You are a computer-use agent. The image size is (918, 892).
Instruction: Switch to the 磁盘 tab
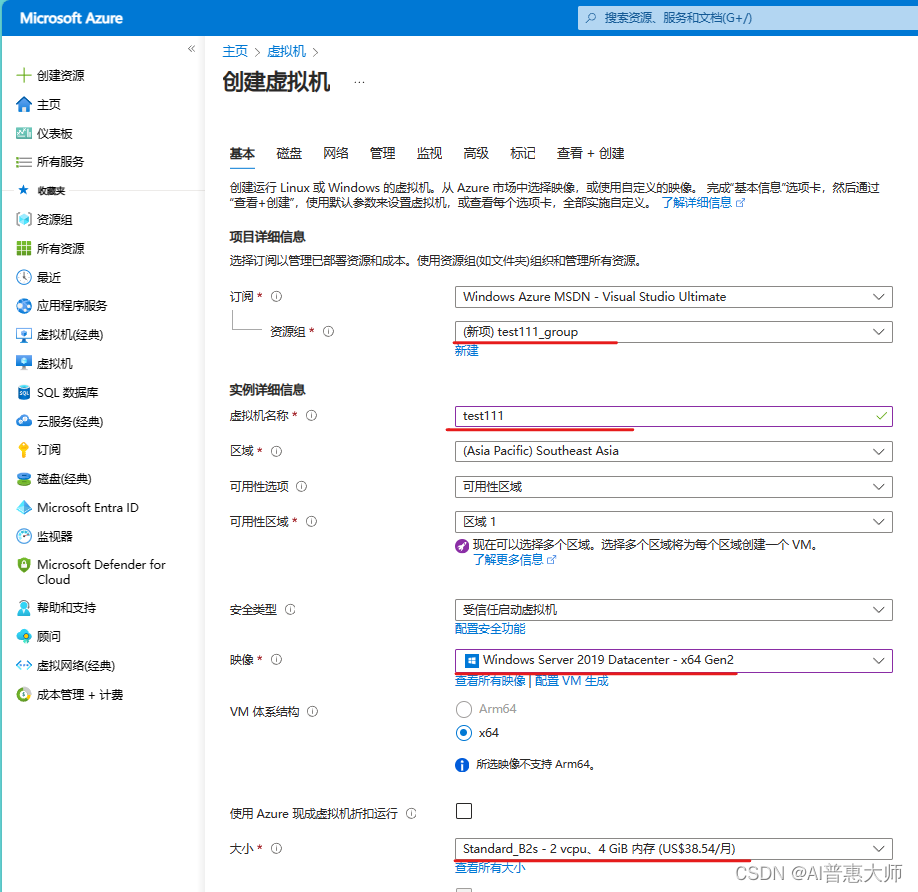pos(289,153)
